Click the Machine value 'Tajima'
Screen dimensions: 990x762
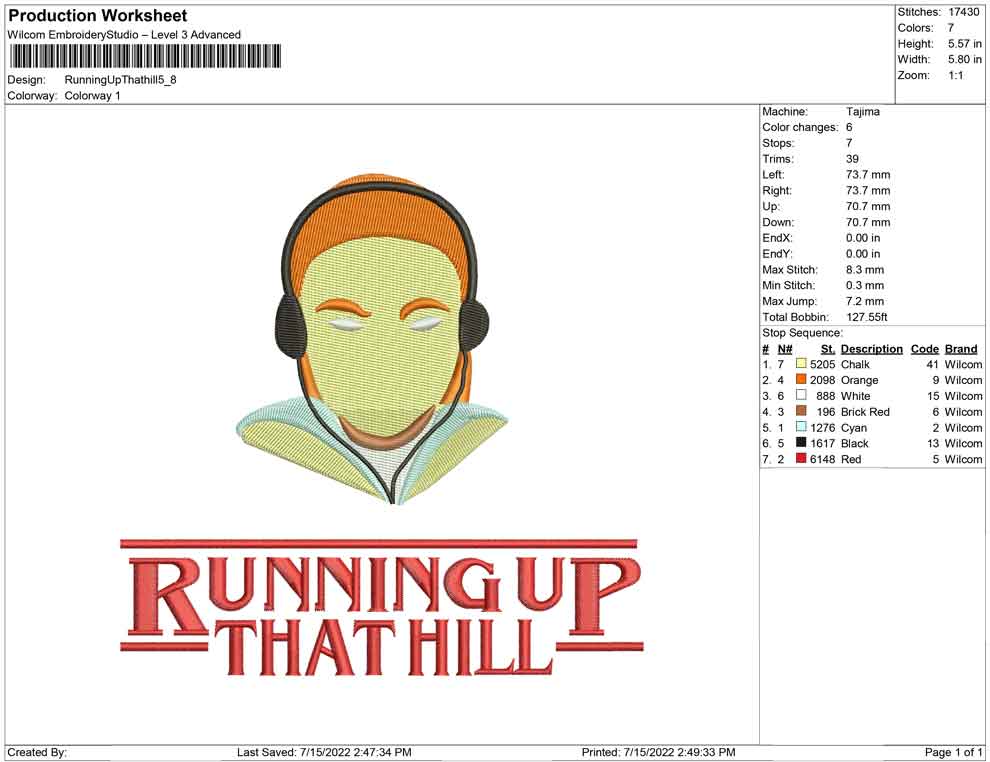[863, 111]
